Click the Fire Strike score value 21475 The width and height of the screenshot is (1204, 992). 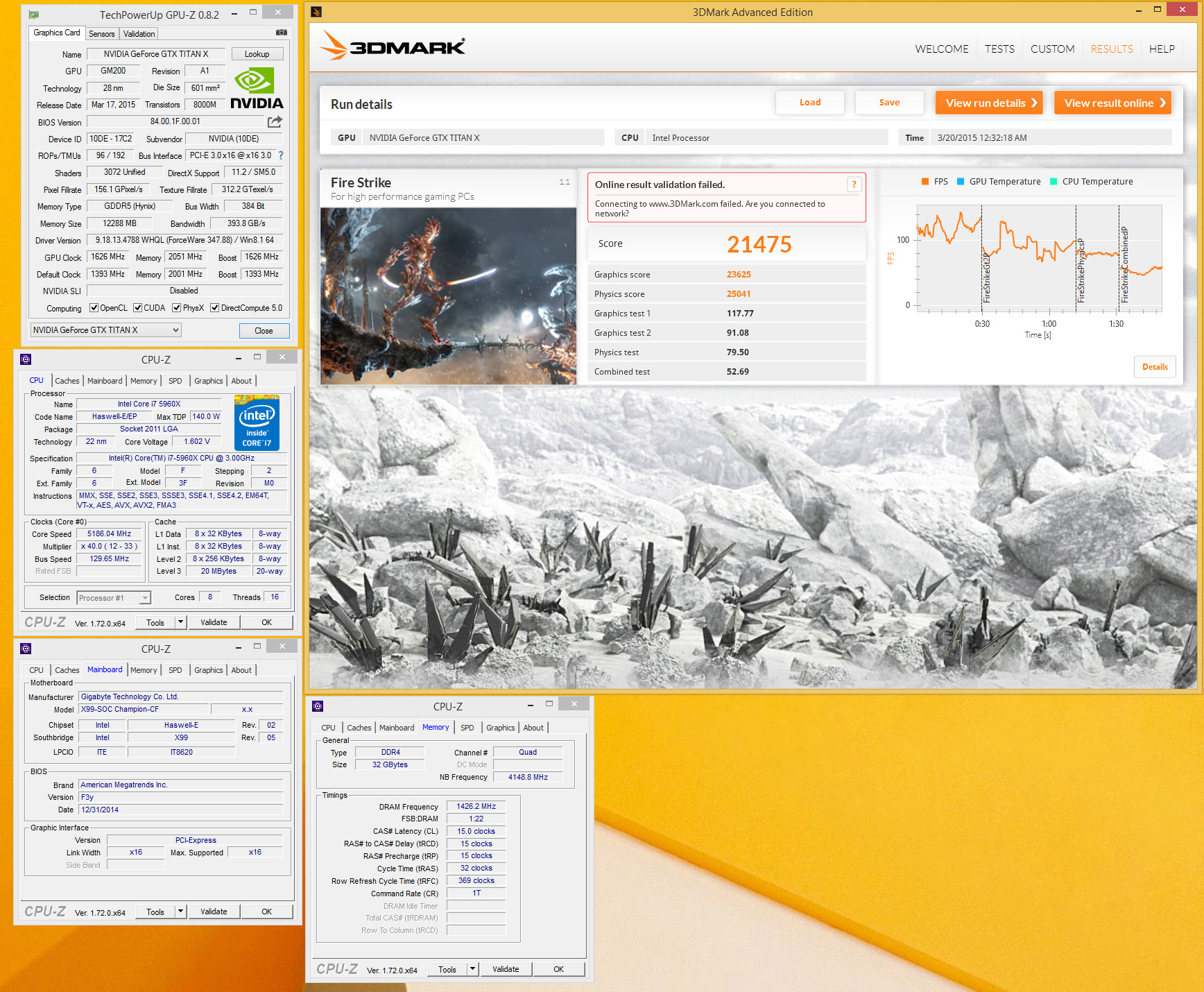tap(759, 244)
